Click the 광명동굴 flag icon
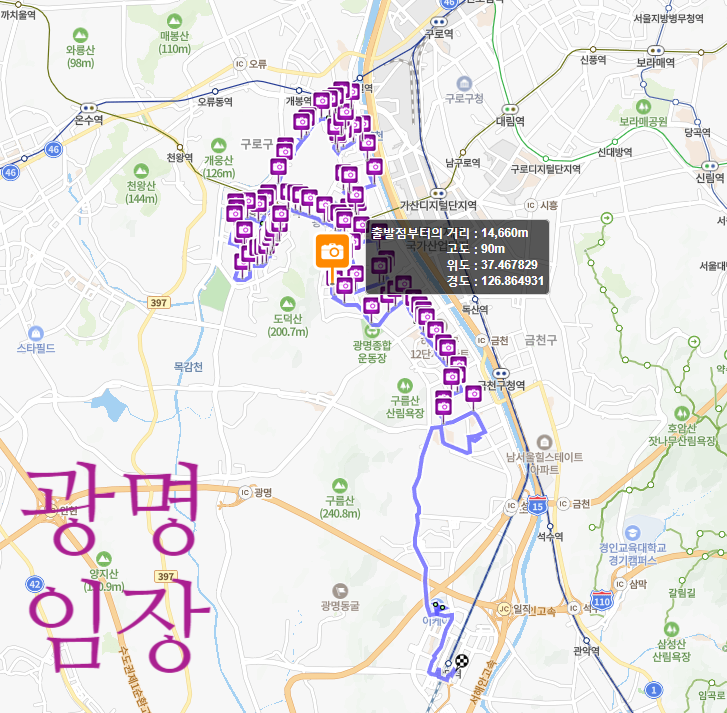 [340, 591]
